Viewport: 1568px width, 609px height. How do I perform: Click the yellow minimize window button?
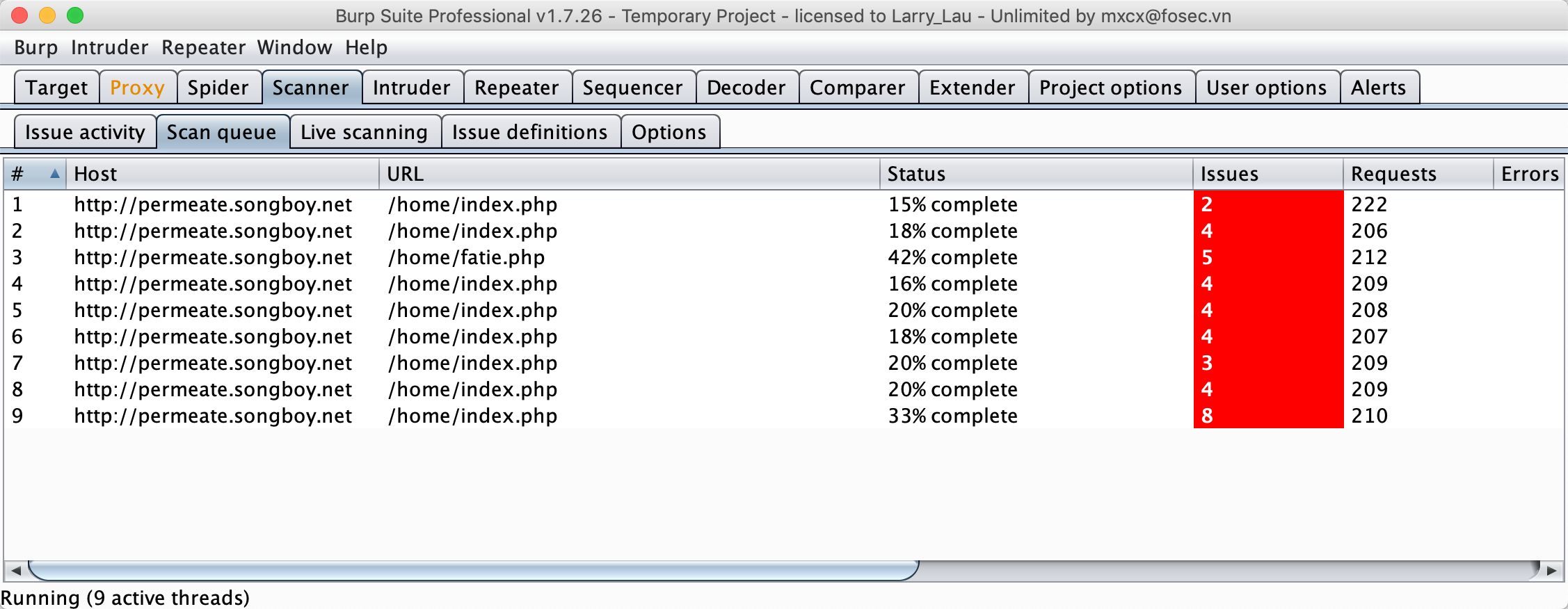point(47,15)
